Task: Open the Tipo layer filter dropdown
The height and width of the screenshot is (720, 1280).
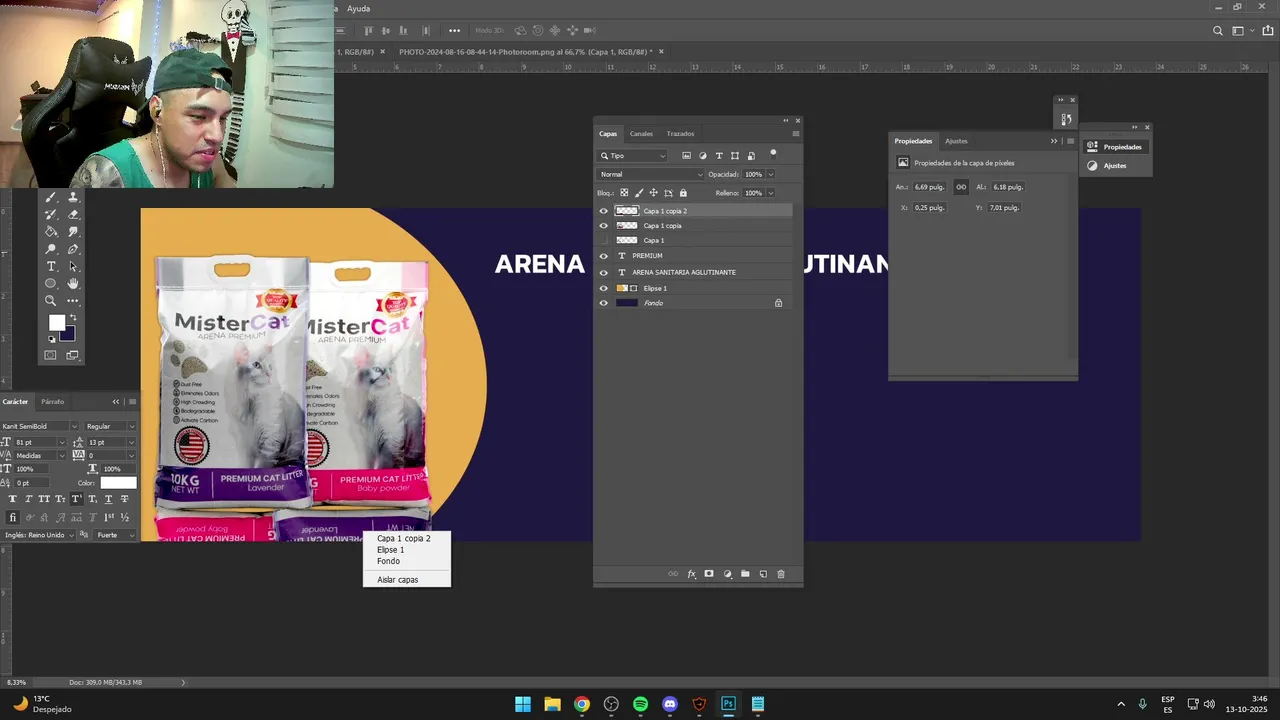Action: point(633,156)
